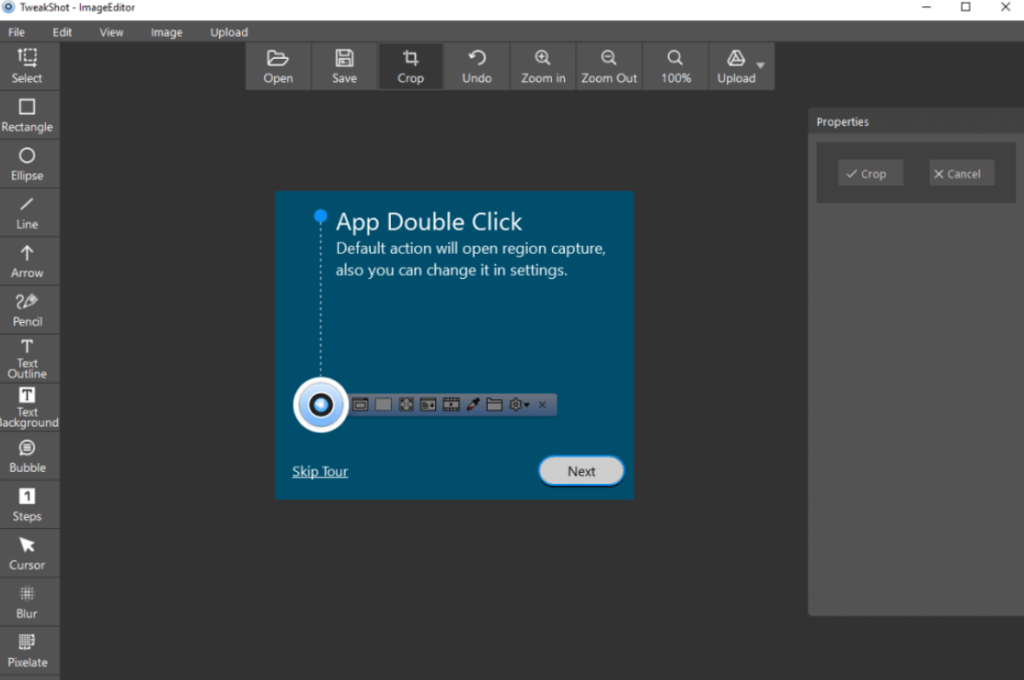Click the full screen capture icon in image
Viewport: 1024px width, 680px height.
[x=406, y=405]
